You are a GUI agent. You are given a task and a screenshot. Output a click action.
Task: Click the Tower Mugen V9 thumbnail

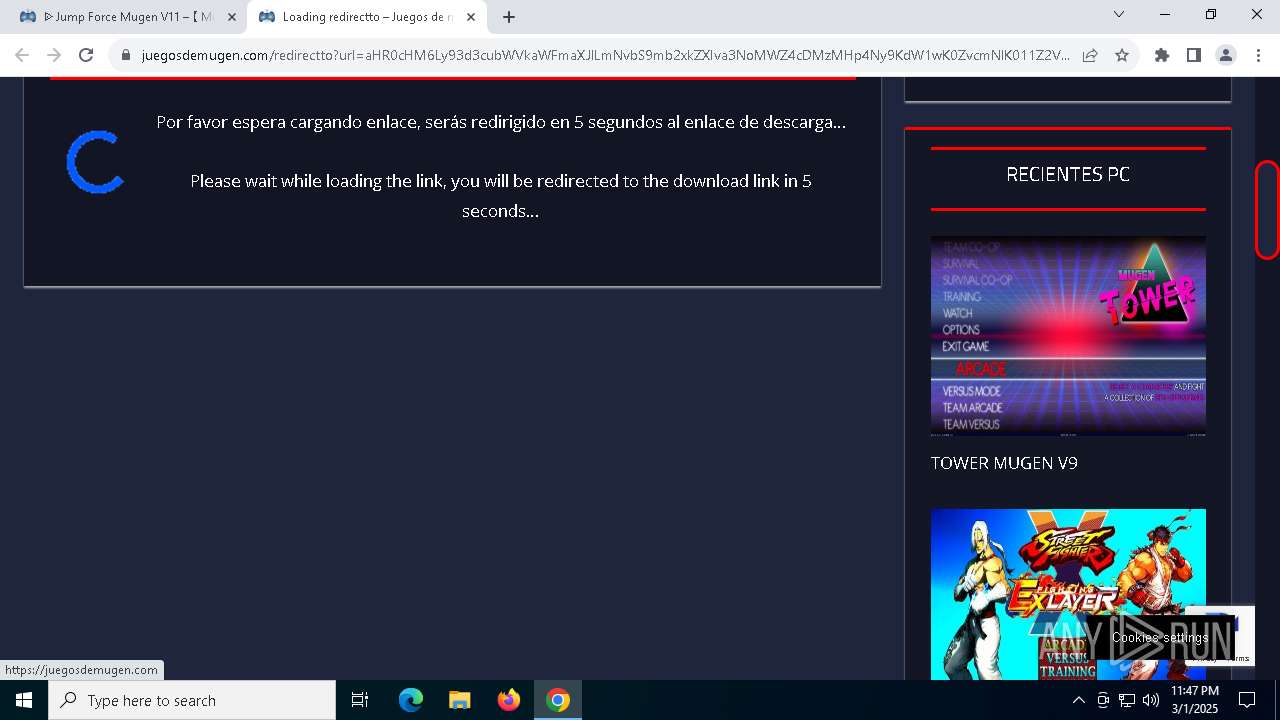click(x=1068, y=336)
